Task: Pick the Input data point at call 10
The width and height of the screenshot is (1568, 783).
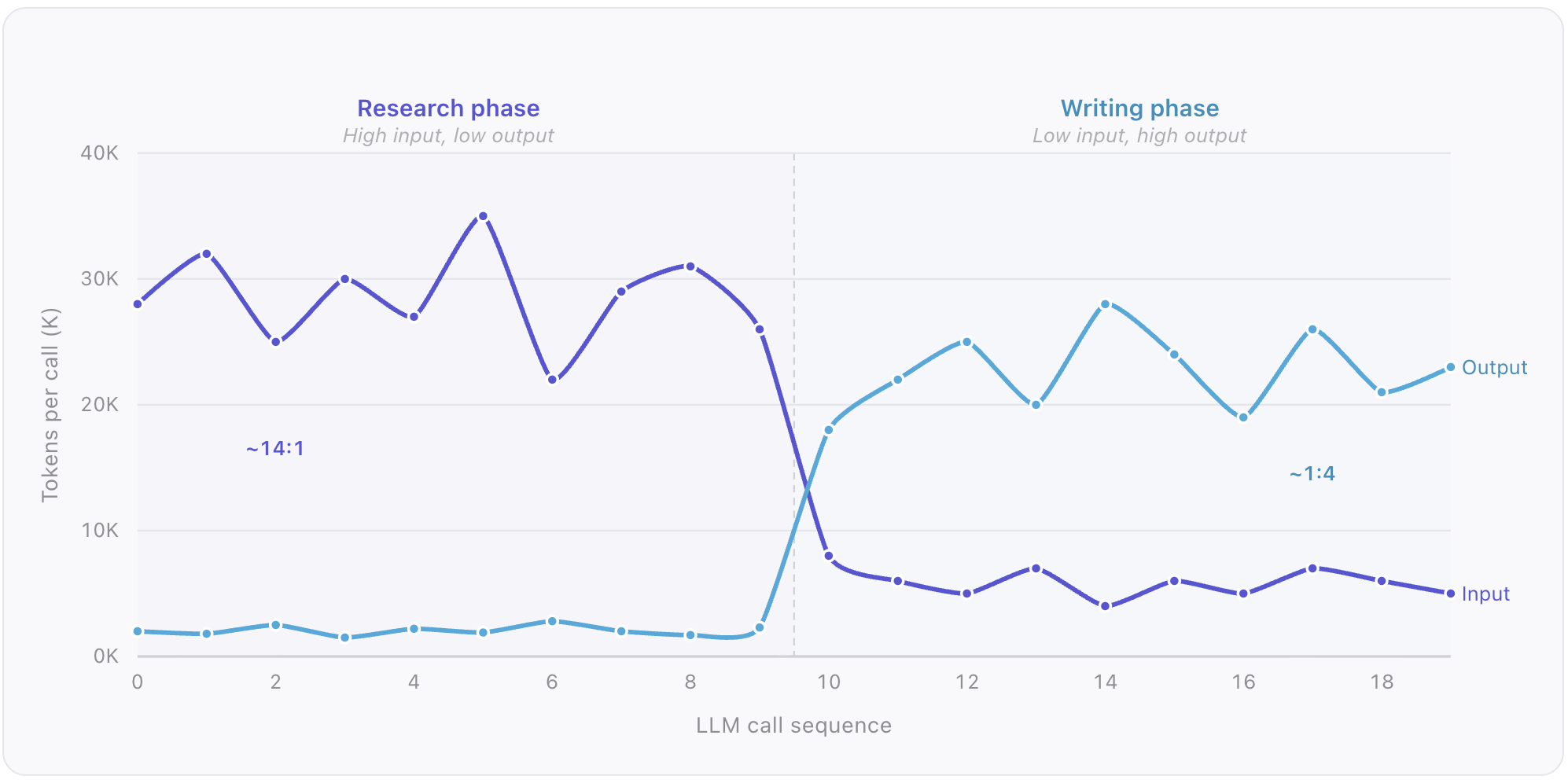Action: 828,556
